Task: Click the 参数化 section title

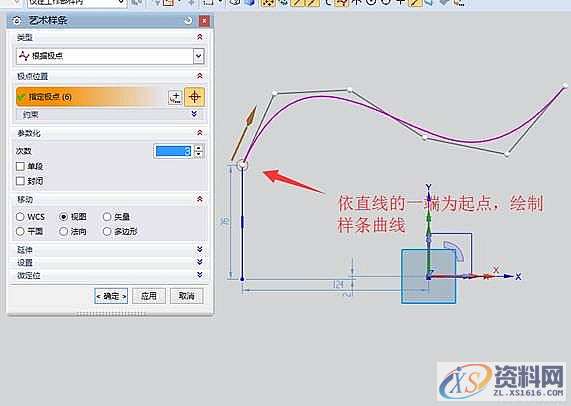Action: coord(29,133)
